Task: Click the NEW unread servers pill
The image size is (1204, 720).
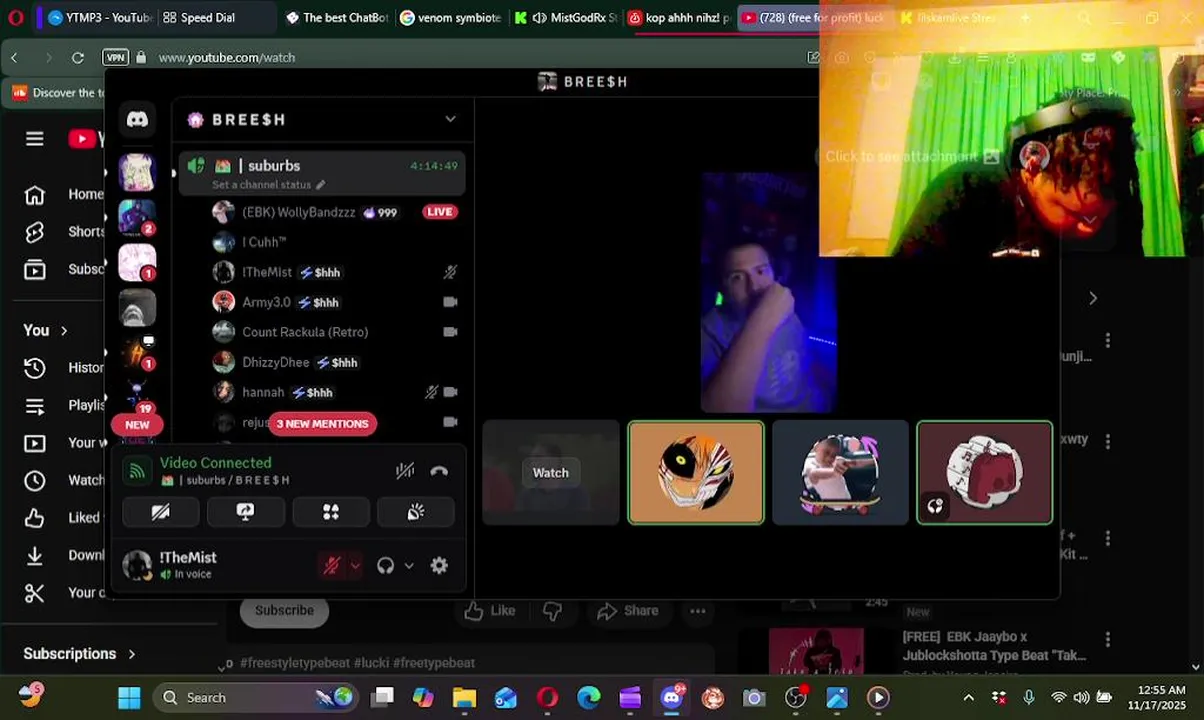Action: [137, 424]
